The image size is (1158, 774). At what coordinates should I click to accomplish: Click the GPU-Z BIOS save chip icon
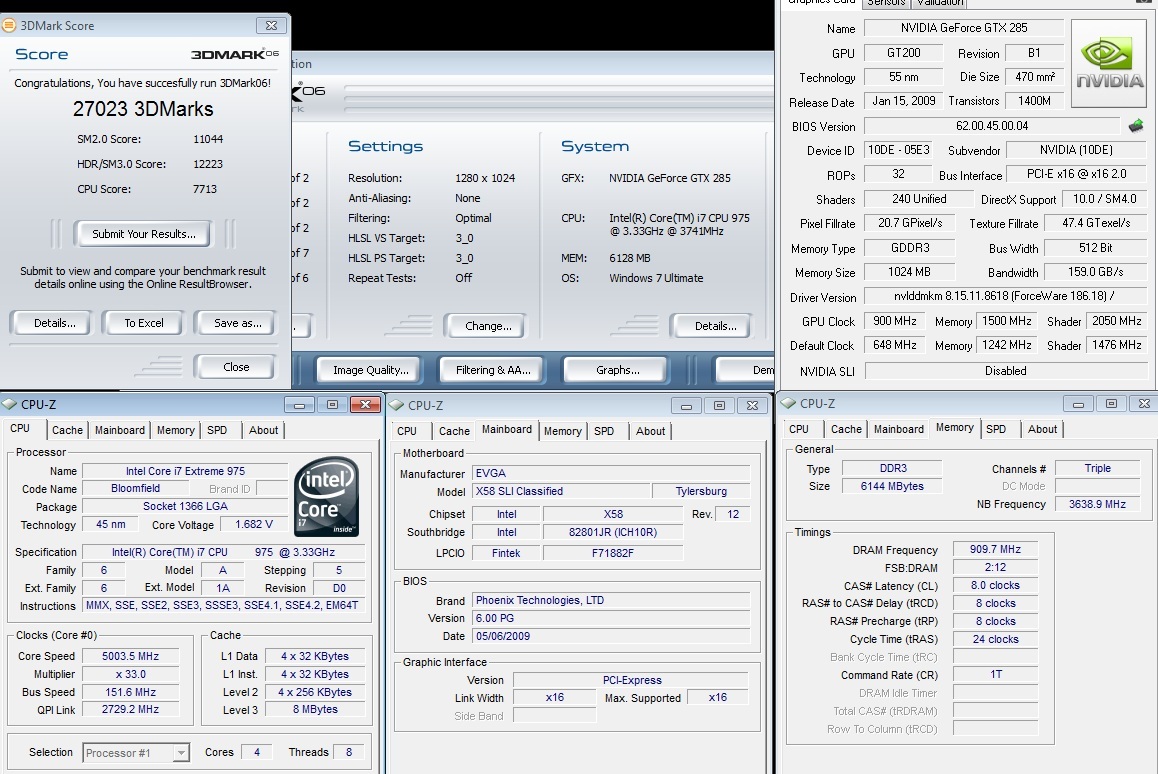[1136, 126]
